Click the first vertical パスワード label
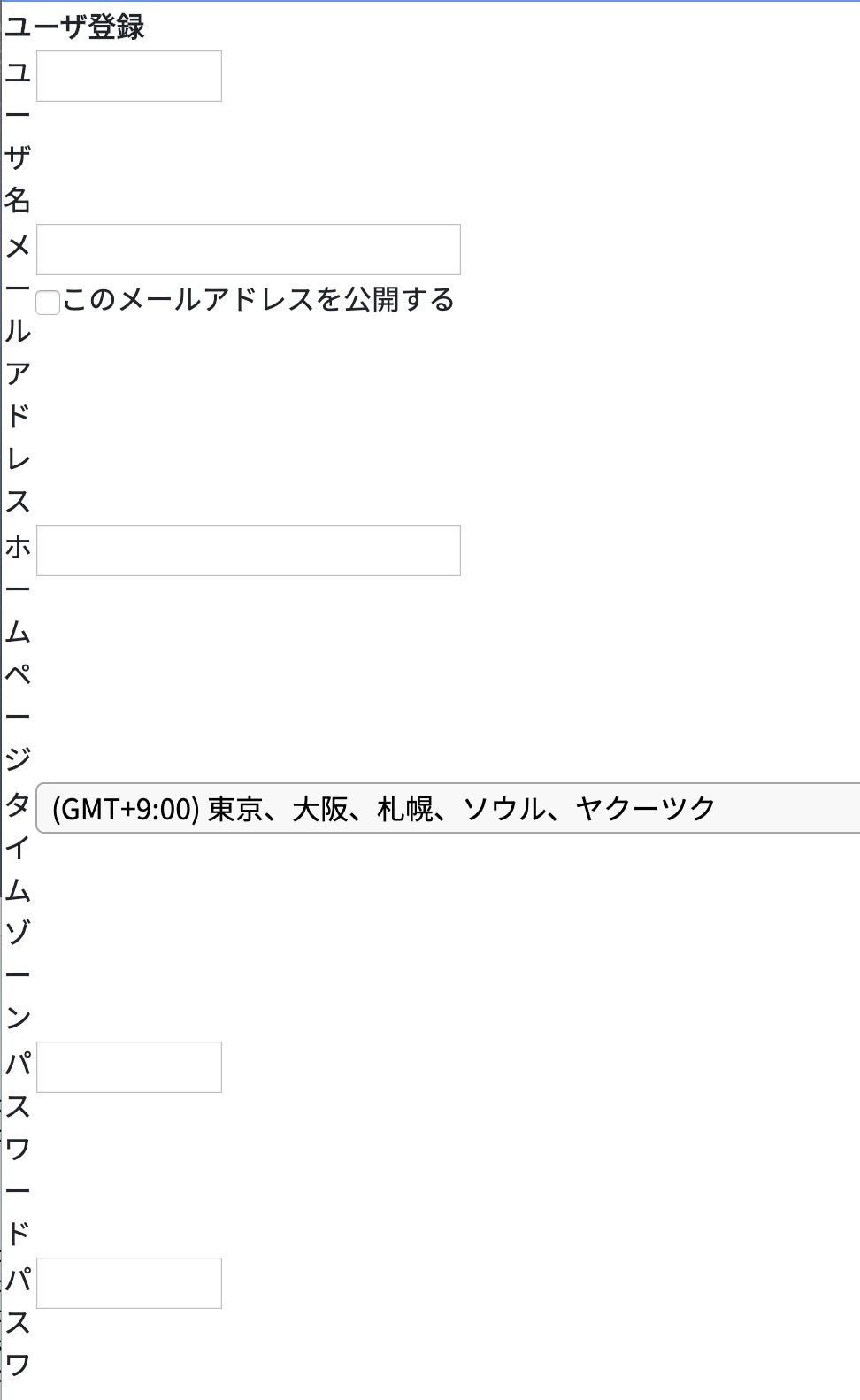This screenshot has width=860, height=1400. point(18,1149)
